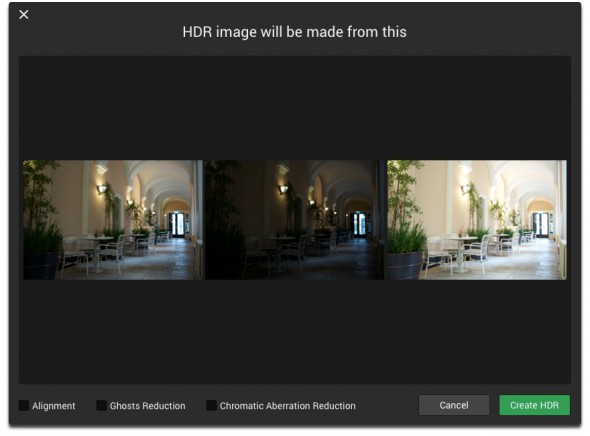Click empty preview area above the thumbnails

point(295,108)
